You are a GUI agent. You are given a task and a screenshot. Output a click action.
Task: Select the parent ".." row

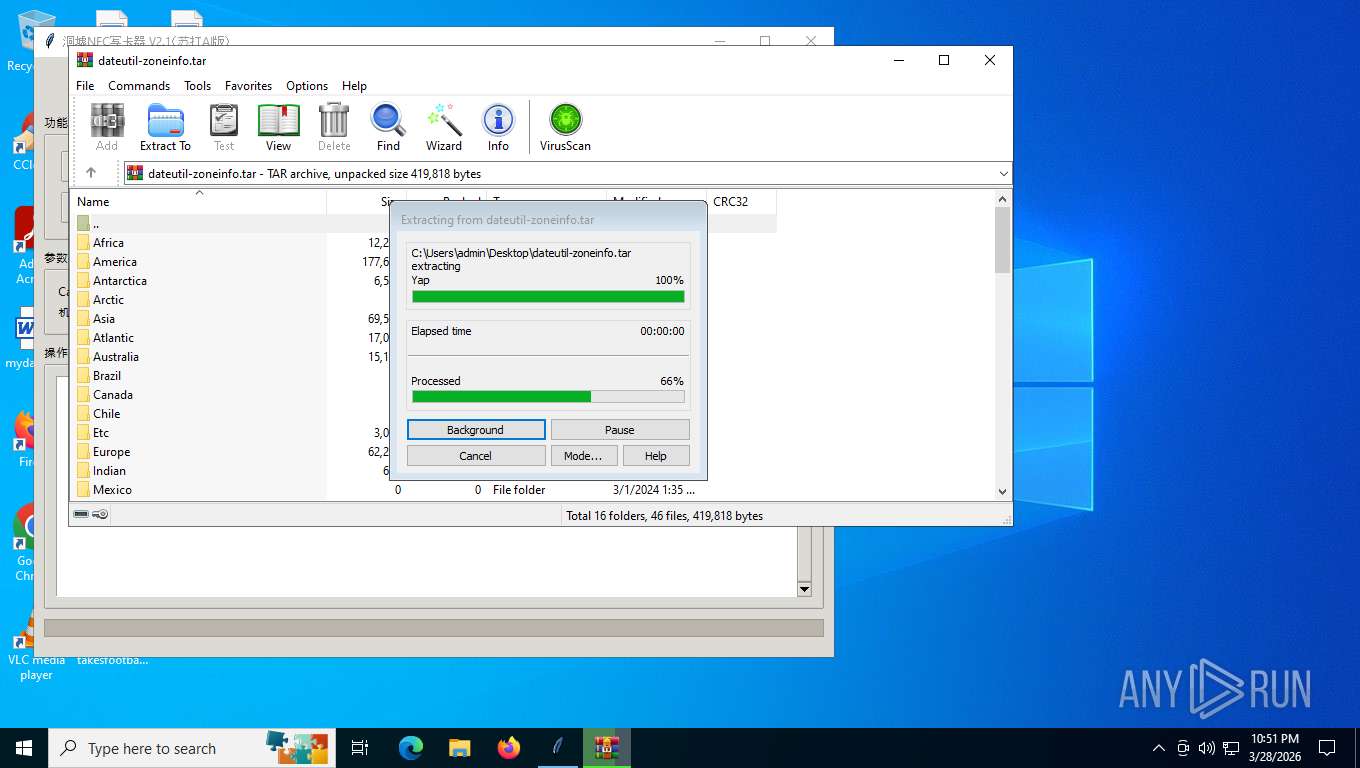424,224
